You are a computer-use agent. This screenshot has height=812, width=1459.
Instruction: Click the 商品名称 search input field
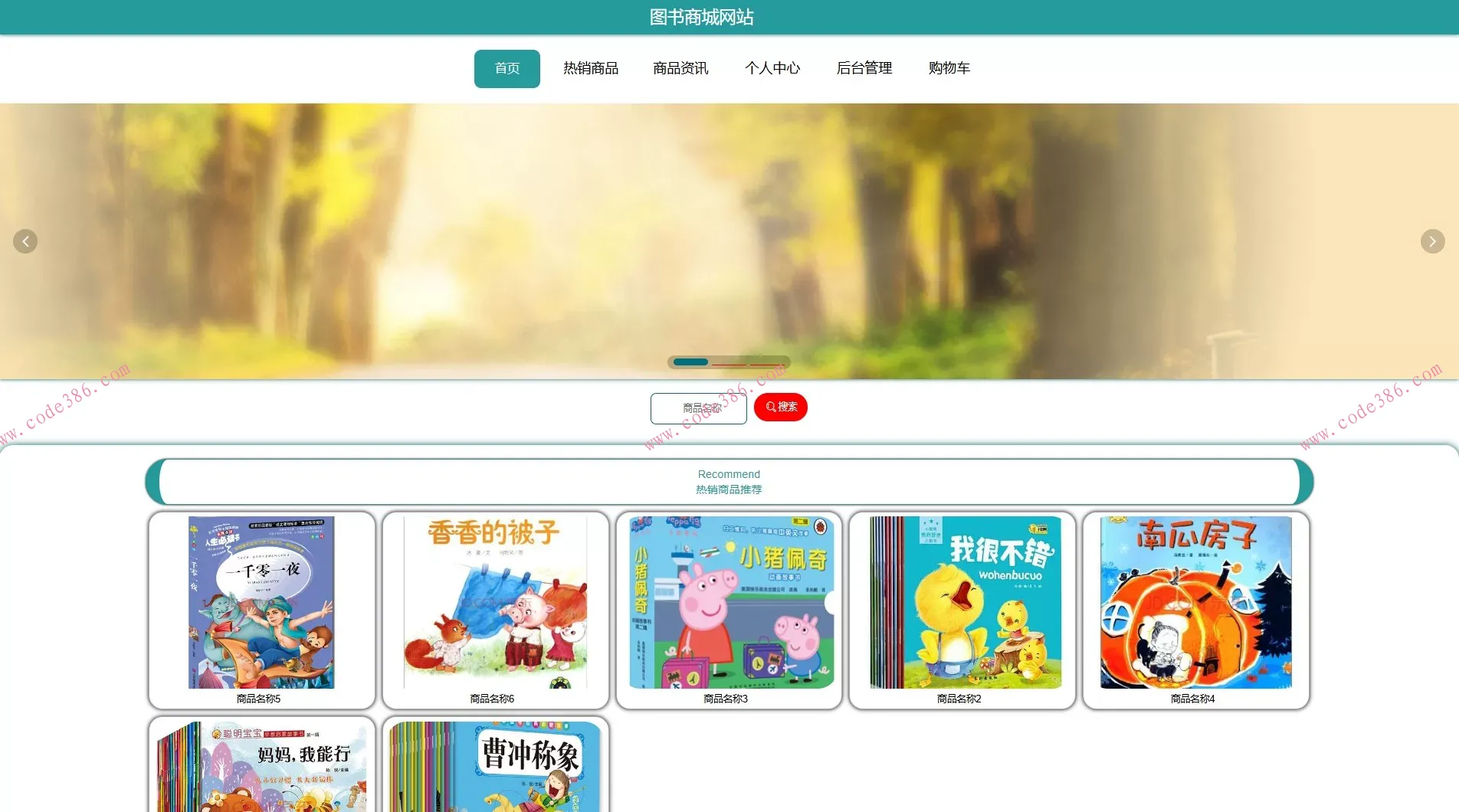(x=698, y=408)
